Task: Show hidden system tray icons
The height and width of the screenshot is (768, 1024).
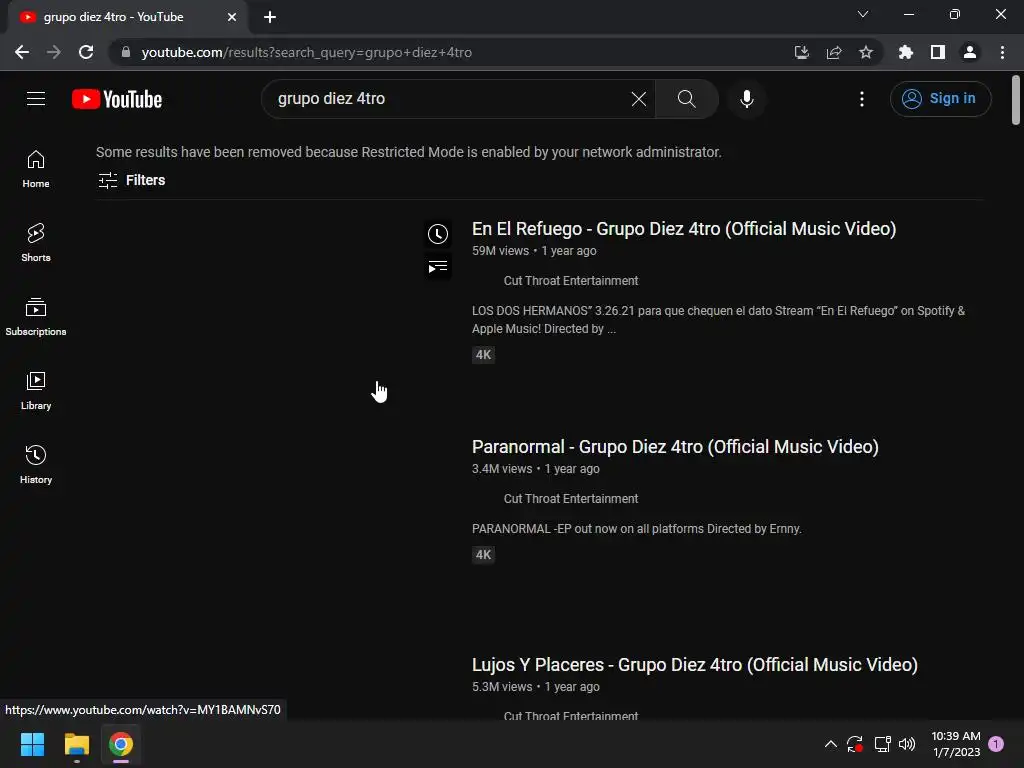Action: coord(831,744)
